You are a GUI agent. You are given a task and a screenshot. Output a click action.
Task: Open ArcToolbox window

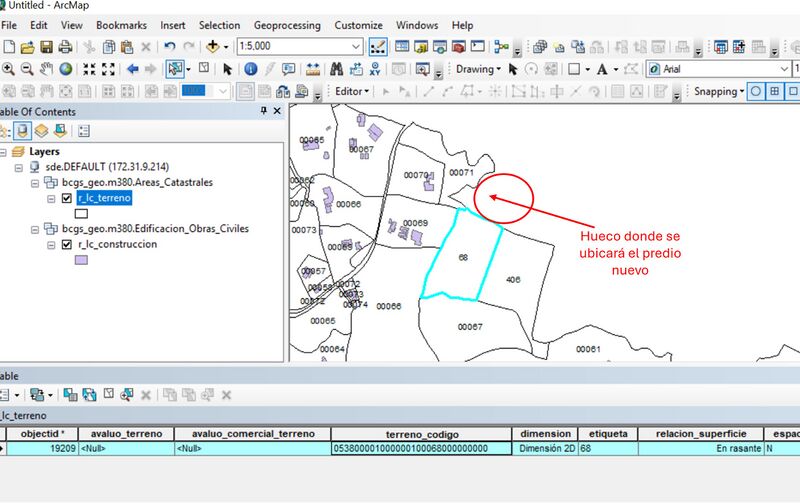click(x=458, y=47)
